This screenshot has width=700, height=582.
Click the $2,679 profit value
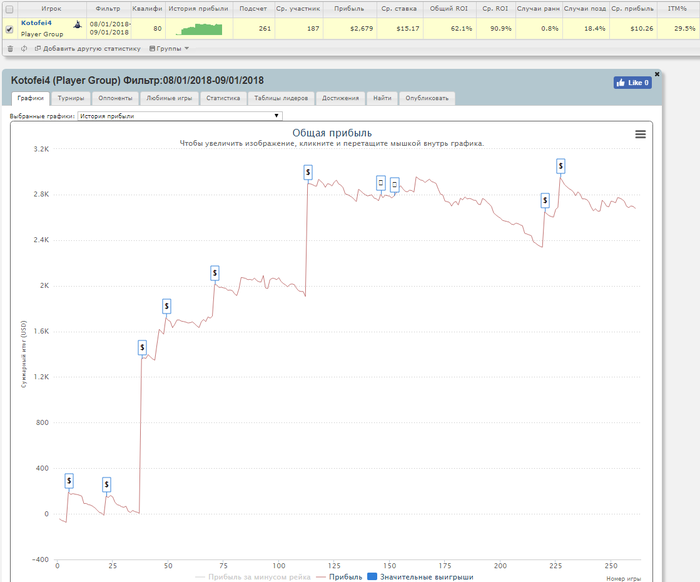pos(361,29)
